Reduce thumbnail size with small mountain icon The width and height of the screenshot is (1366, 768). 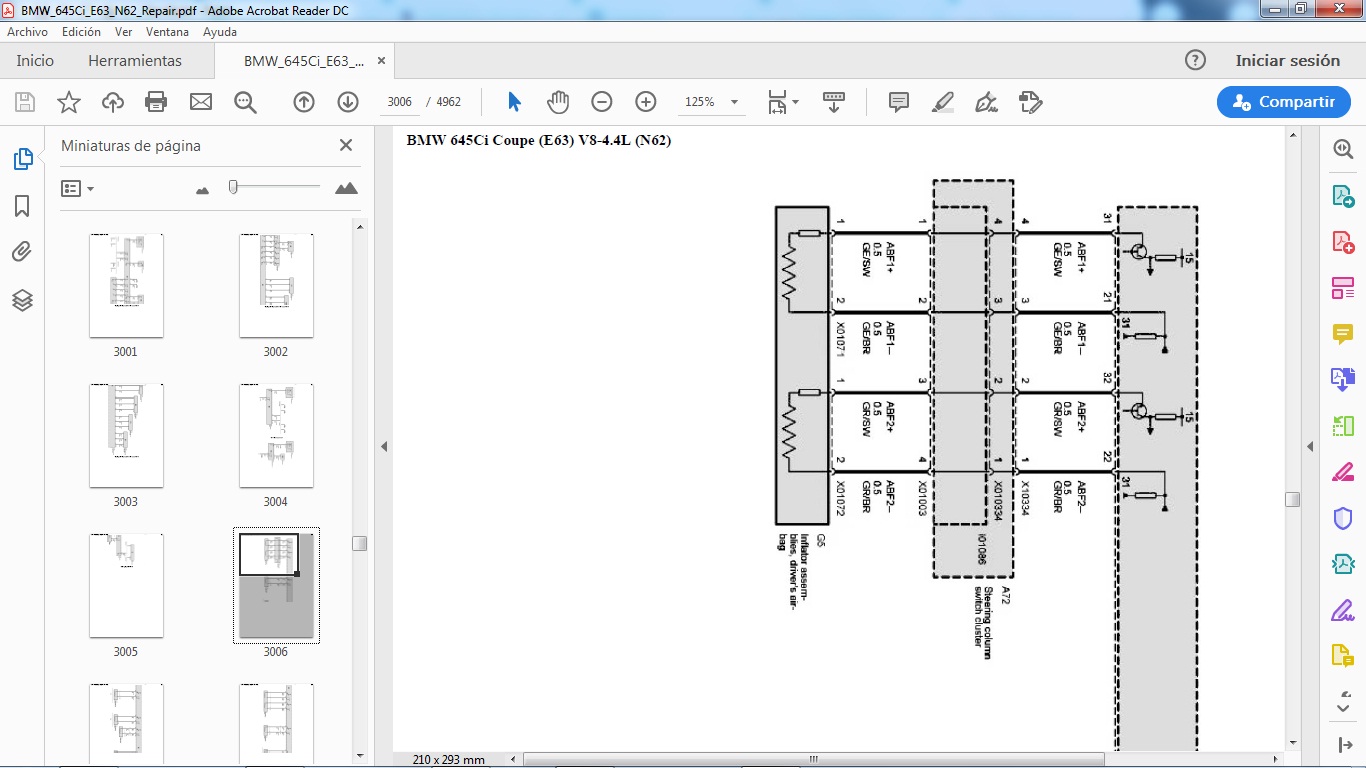pos(203,189)
